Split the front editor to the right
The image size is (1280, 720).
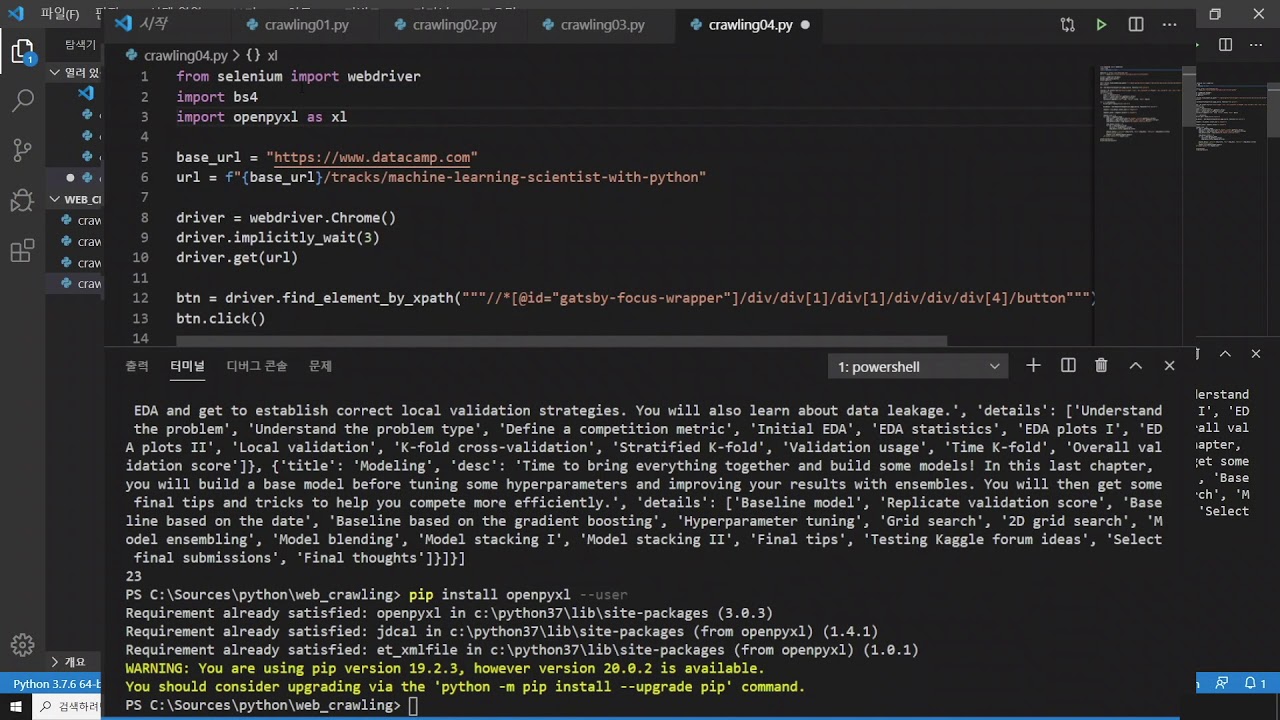(1136, 25)
